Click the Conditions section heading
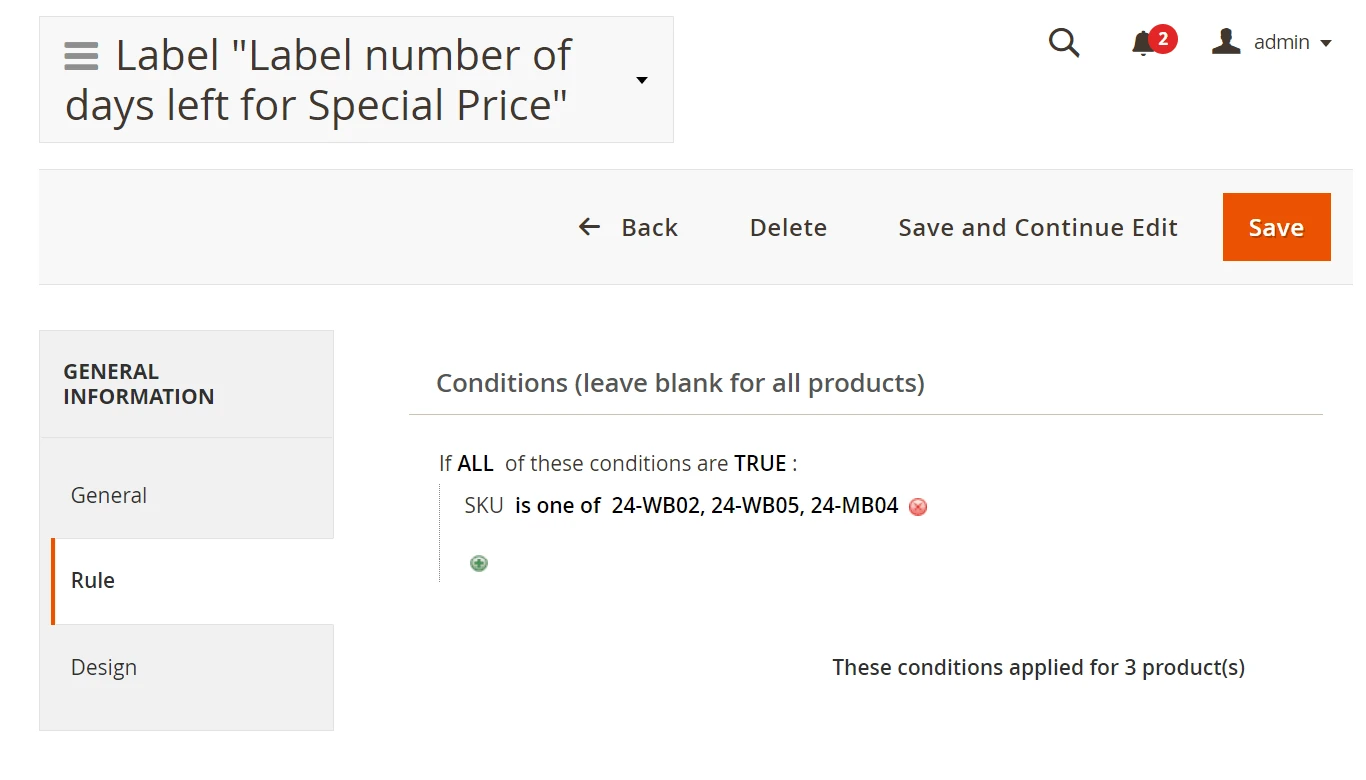Screen dimensions: 1366x780 point(680,383)
